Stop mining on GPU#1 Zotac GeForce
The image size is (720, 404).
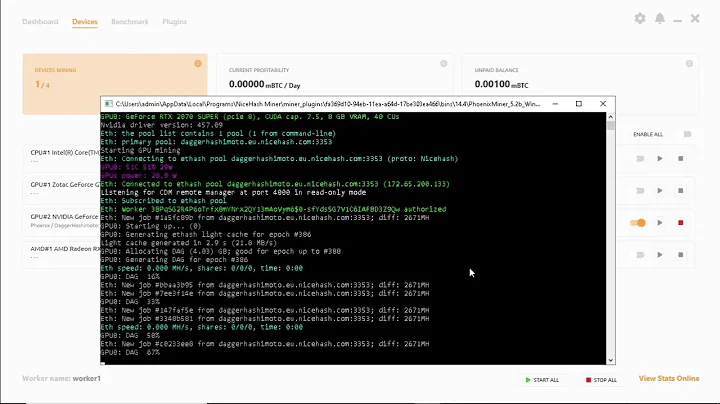pyautogui.click(x=681, y=191)
